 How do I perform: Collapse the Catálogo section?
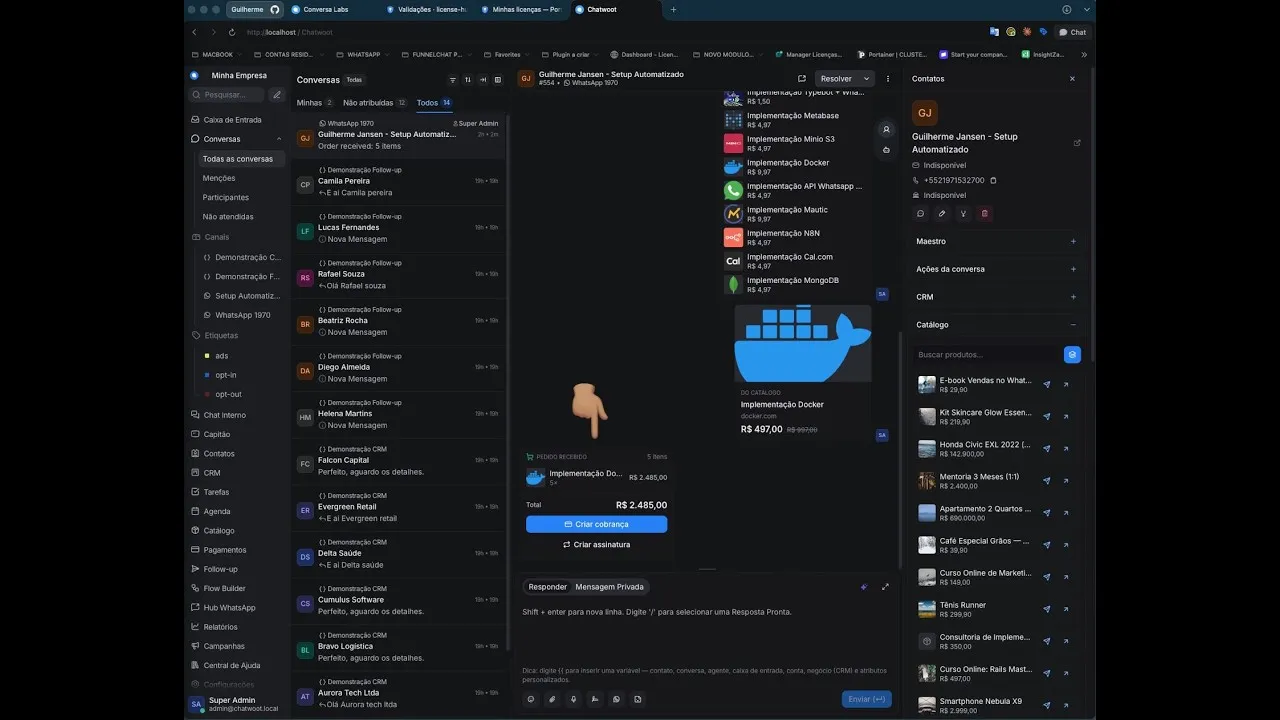pos(1074,325)
